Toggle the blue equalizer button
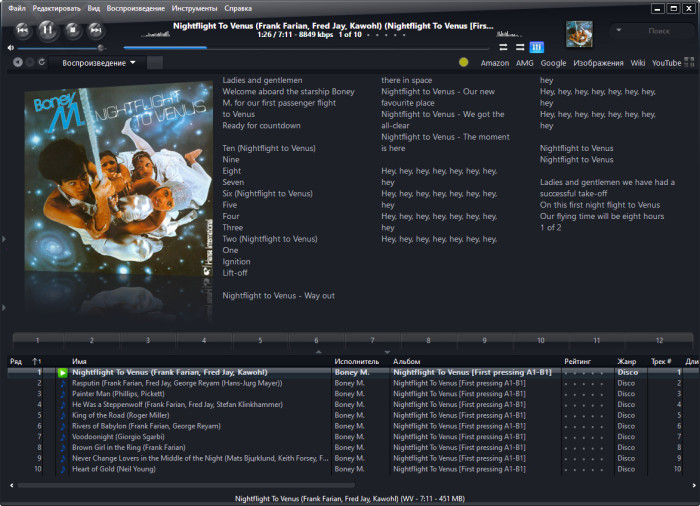The image size is (700, 506). (x=537, y=47)
